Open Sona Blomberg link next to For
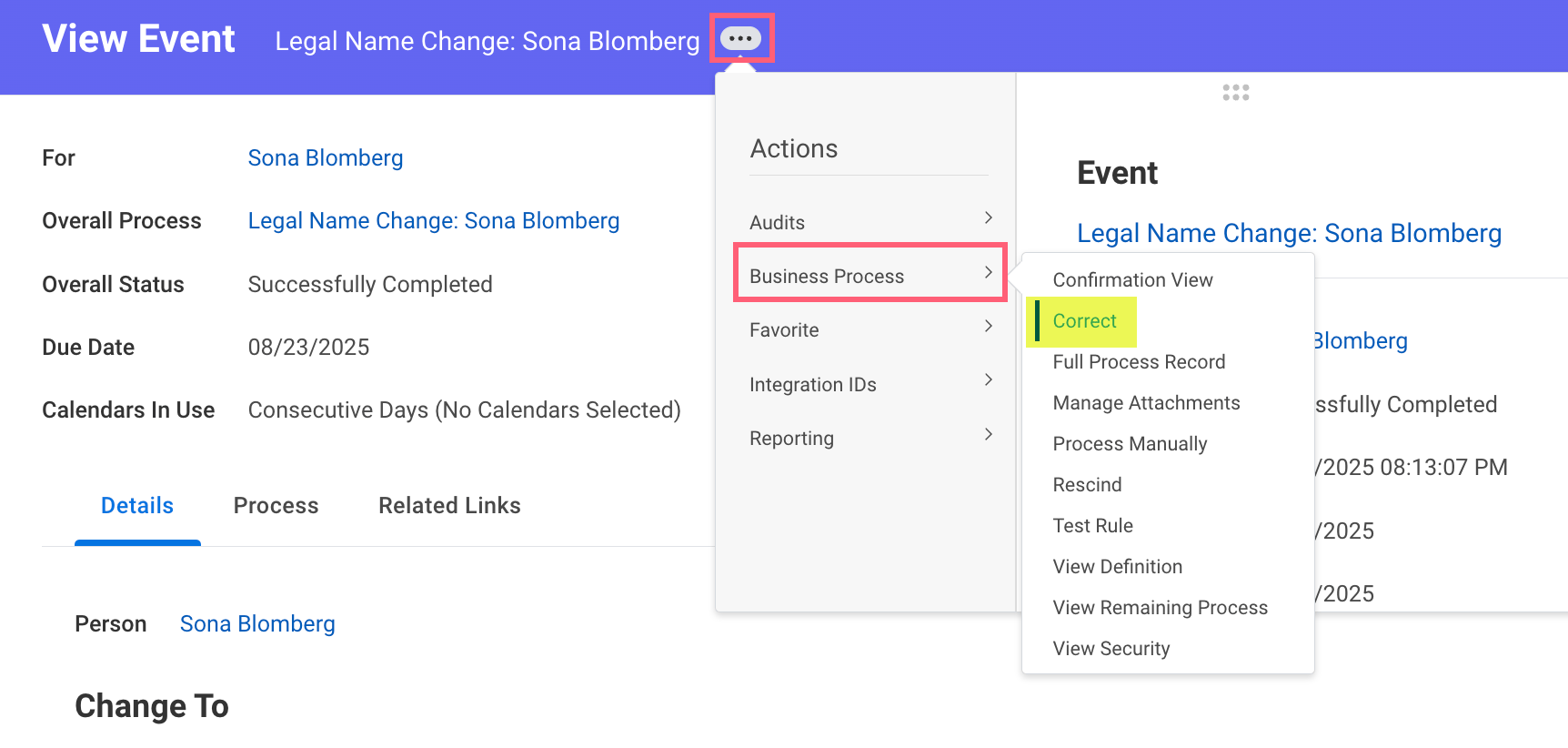The image size is (1568, 748). (326, 158)
